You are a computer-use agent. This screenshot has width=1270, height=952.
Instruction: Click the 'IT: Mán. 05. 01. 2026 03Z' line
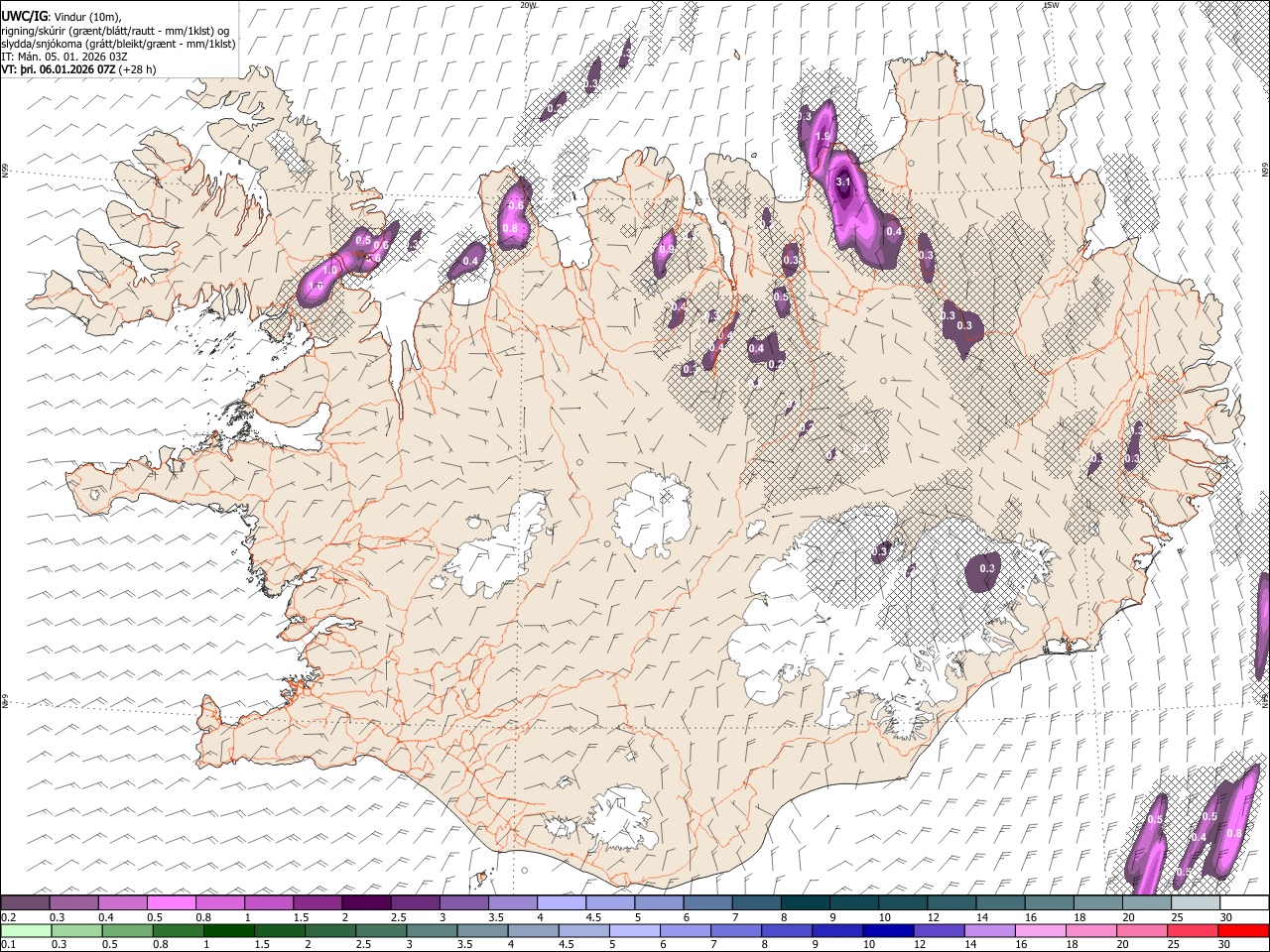tap(63, 57)
